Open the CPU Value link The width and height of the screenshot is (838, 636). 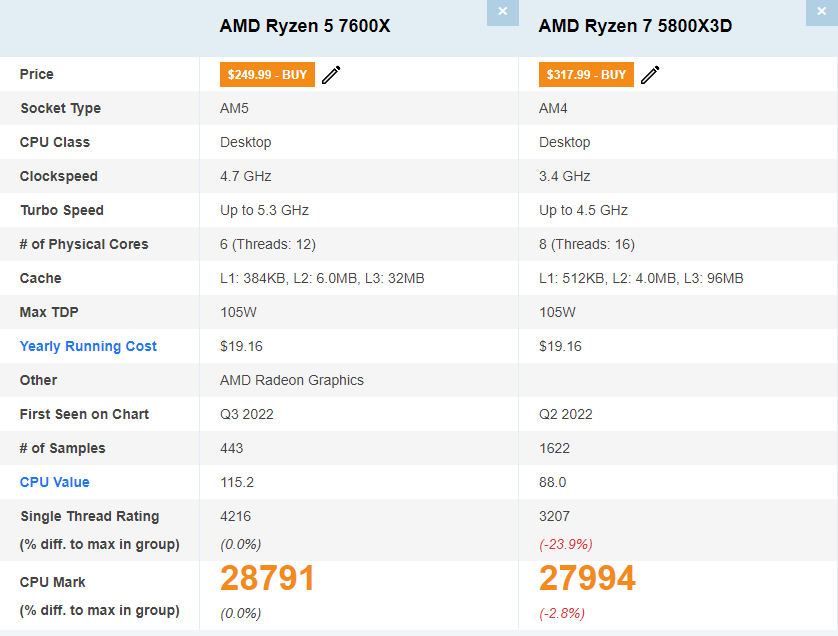tap(55, 482)
